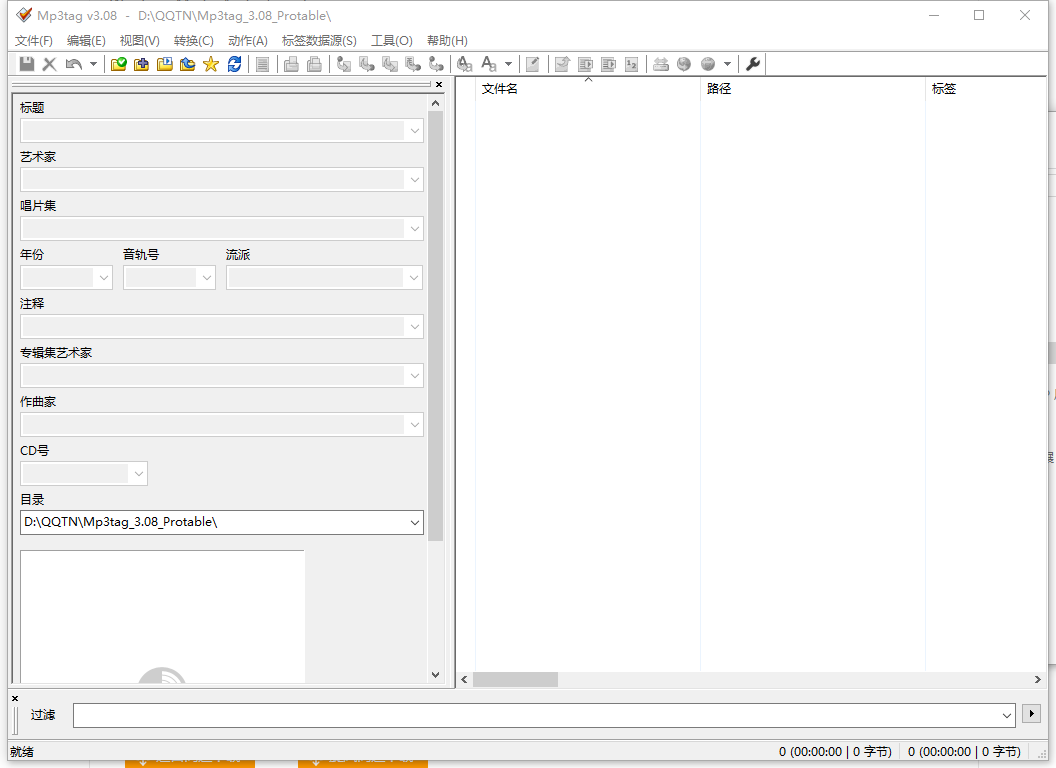Click the filter options arrow button

[x=1032, y=714]
